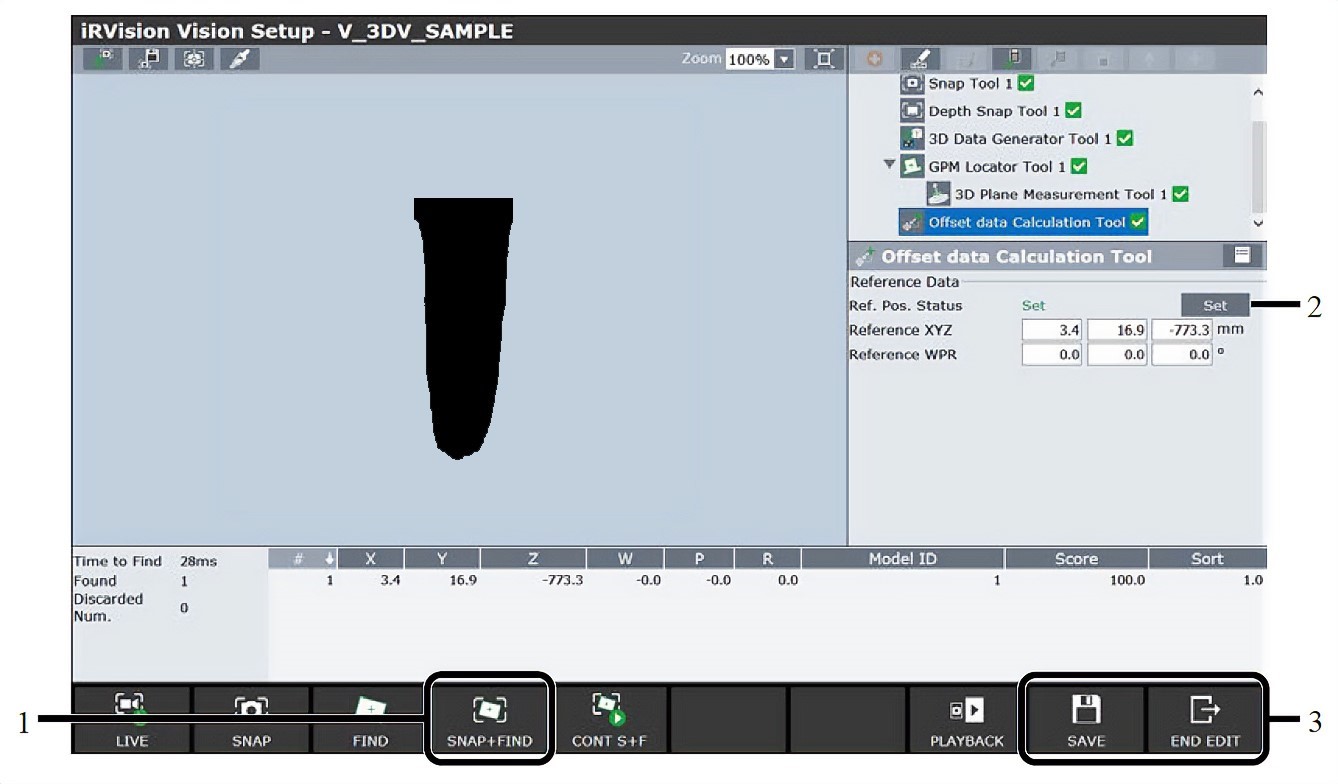The height and width of the screenshot is (784, 1338).
Task: Toggle the Depth Snap Tool 1 checkbox
Action: (x=1073, y=111)
